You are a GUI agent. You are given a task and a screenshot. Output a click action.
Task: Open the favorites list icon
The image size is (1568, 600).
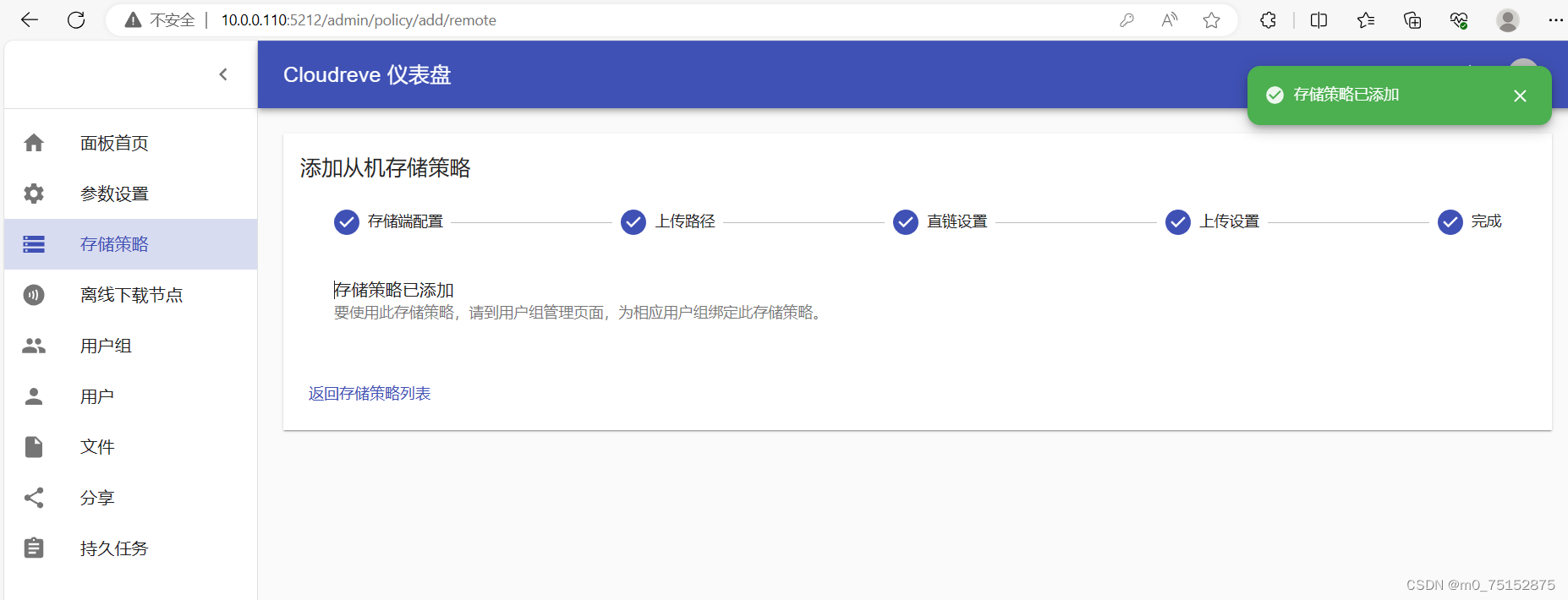[x=1366, y=20]
